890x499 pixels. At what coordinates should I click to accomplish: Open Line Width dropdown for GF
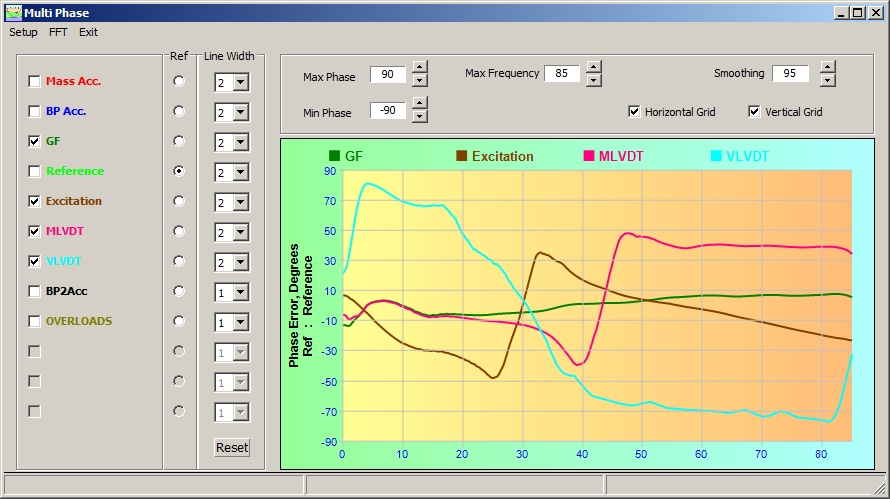[241, 142]
